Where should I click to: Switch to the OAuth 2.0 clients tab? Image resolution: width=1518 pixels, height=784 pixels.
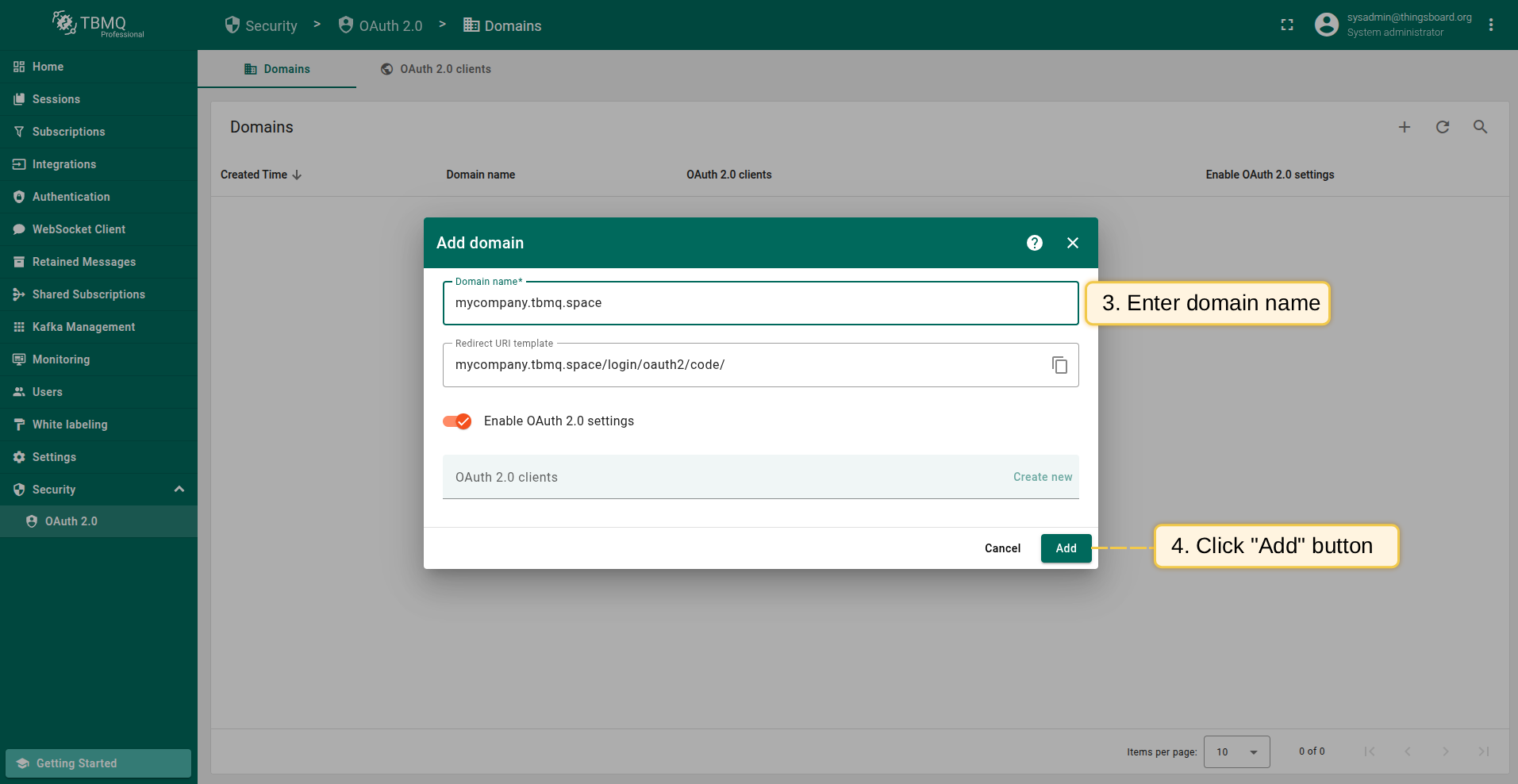click(x=444, y=69)
